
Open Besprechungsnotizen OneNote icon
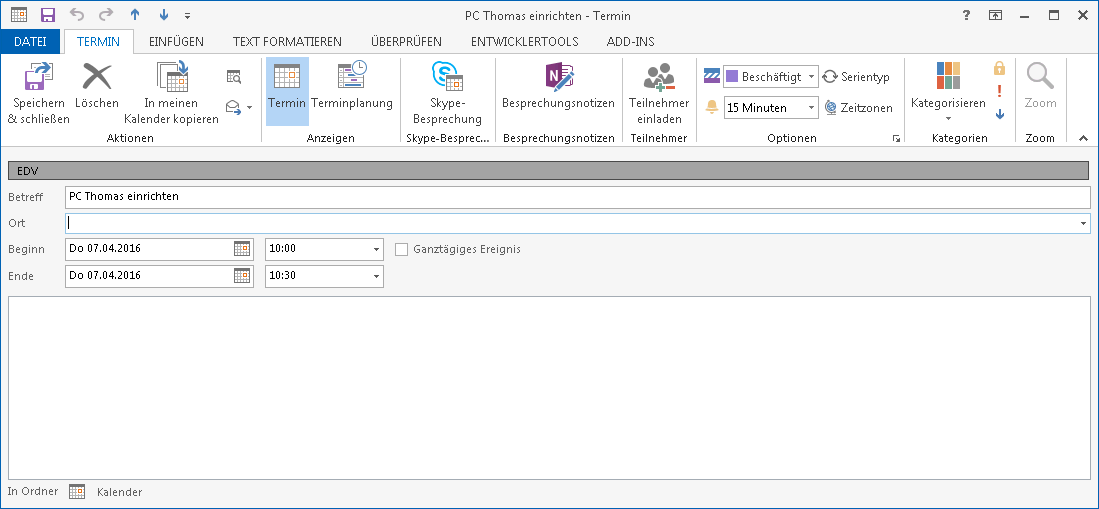pyautogui.click(x=557, y=78)
